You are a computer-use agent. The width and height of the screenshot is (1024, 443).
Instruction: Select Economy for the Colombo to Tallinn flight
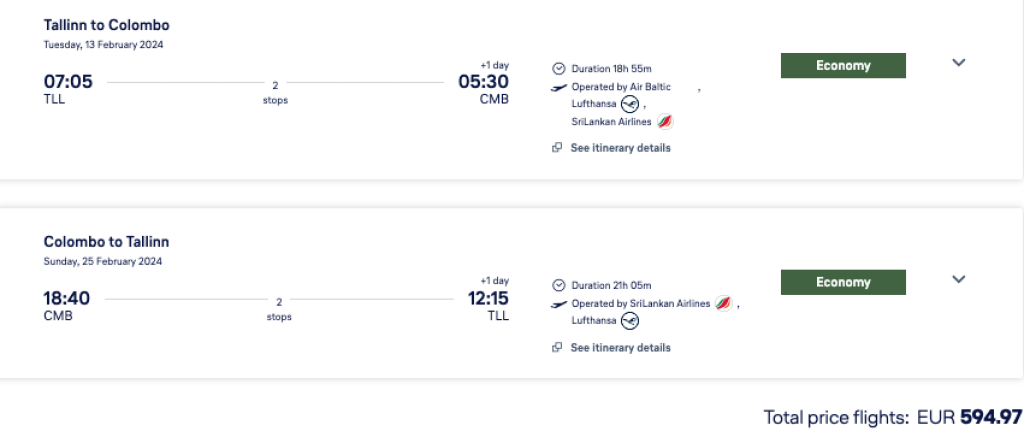point(843,282)
